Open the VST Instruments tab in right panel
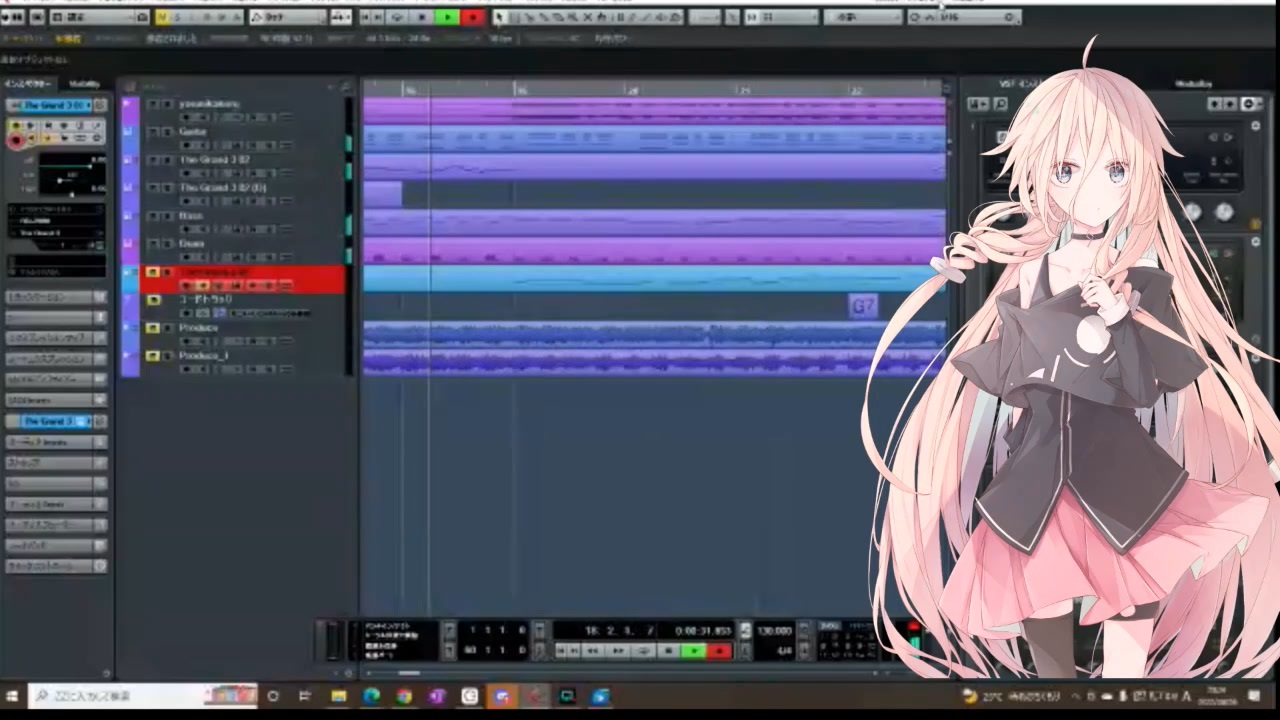Image resolution: width=1280 pixels, height=720 pixels. 1019,84
